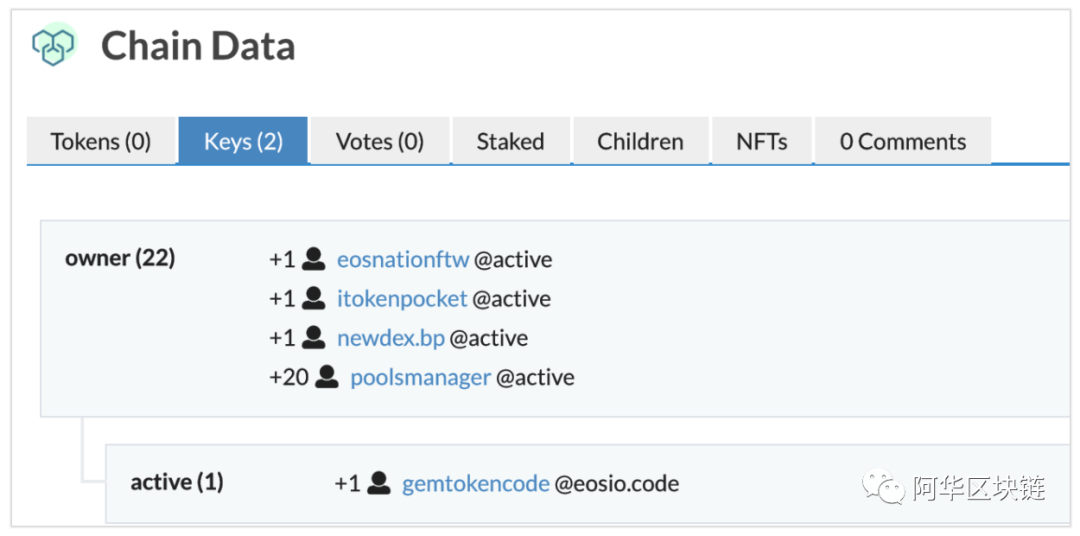Click the person icon beside newdex.bp

[314, 338]
